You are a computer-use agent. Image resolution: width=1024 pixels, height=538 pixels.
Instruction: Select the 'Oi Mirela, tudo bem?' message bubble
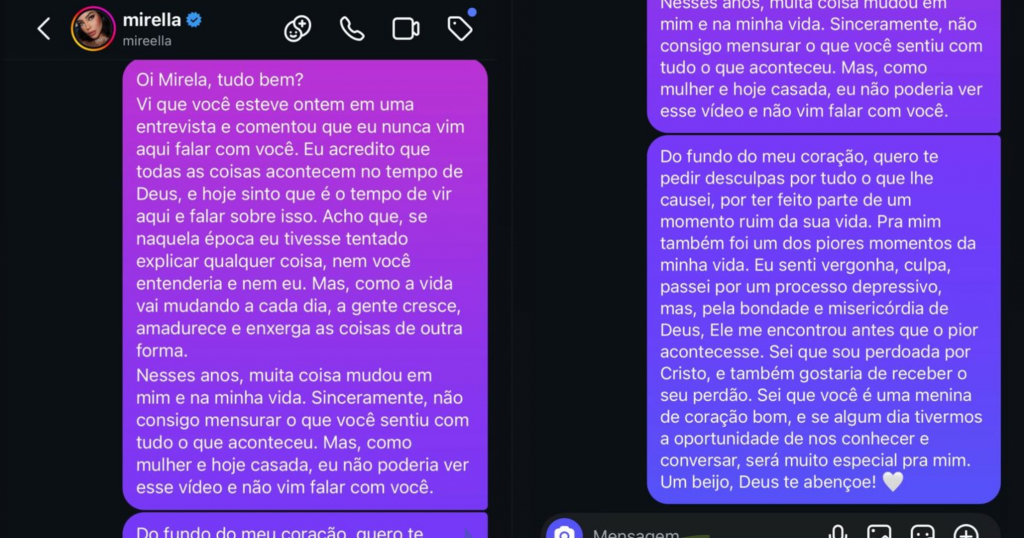point(305,285)
